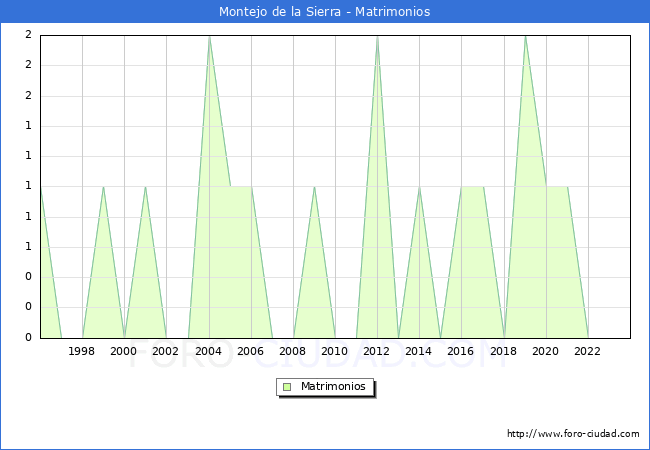Click the 2006 x-axis label

point(250,351)
